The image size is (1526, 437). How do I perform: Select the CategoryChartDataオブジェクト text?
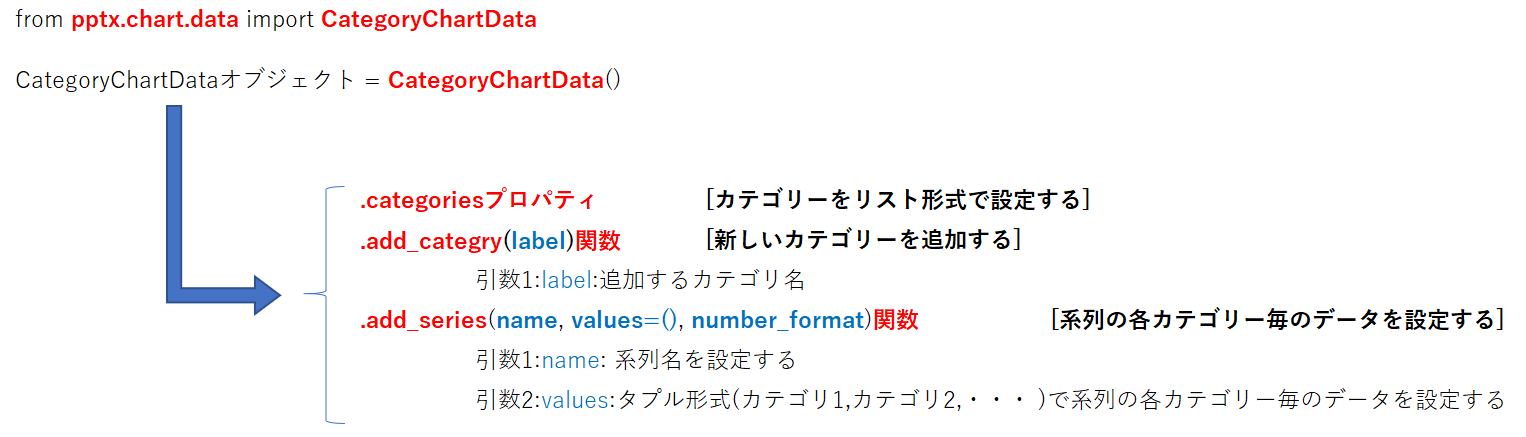(x=186, y=80)
